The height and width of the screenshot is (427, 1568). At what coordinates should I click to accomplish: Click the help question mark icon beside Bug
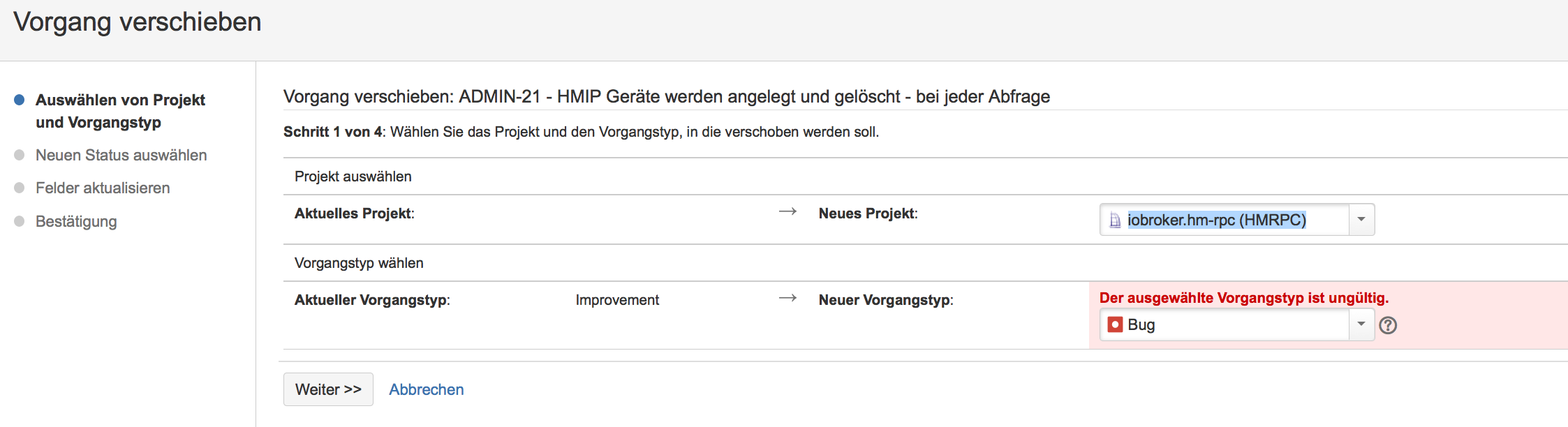pyautogui.click(x=1388, y=325)
